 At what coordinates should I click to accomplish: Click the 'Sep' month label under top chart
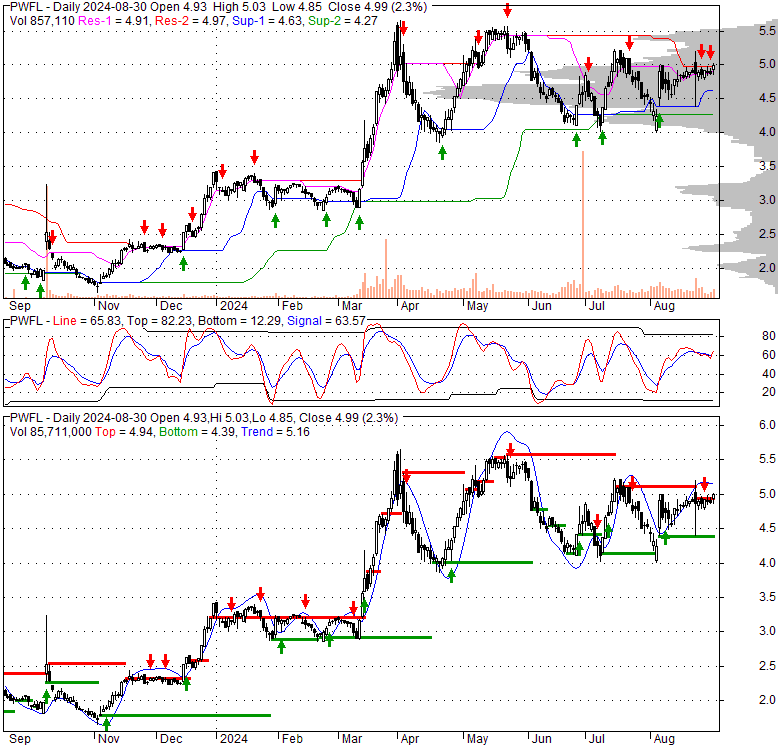click(x=20, y=306)
